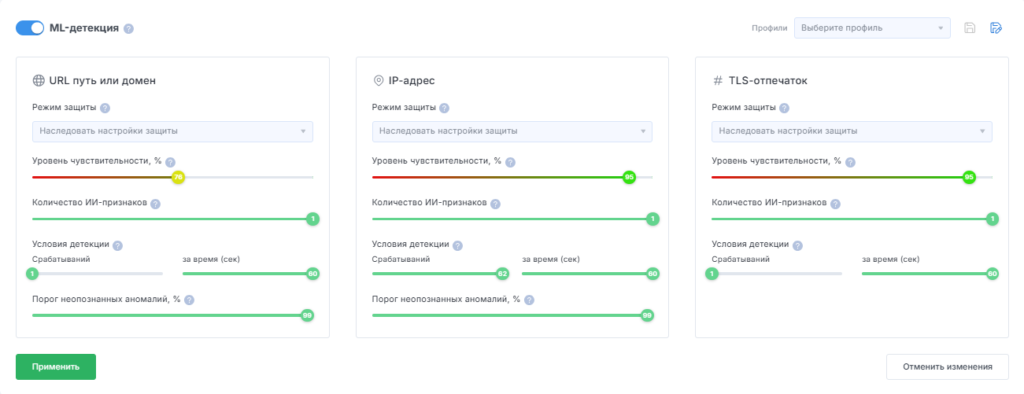Click Срабатываний slider handle 62 in IP-адрес card
The height and width of the screenshot is (394, 1024).
[x=502, y=274]
